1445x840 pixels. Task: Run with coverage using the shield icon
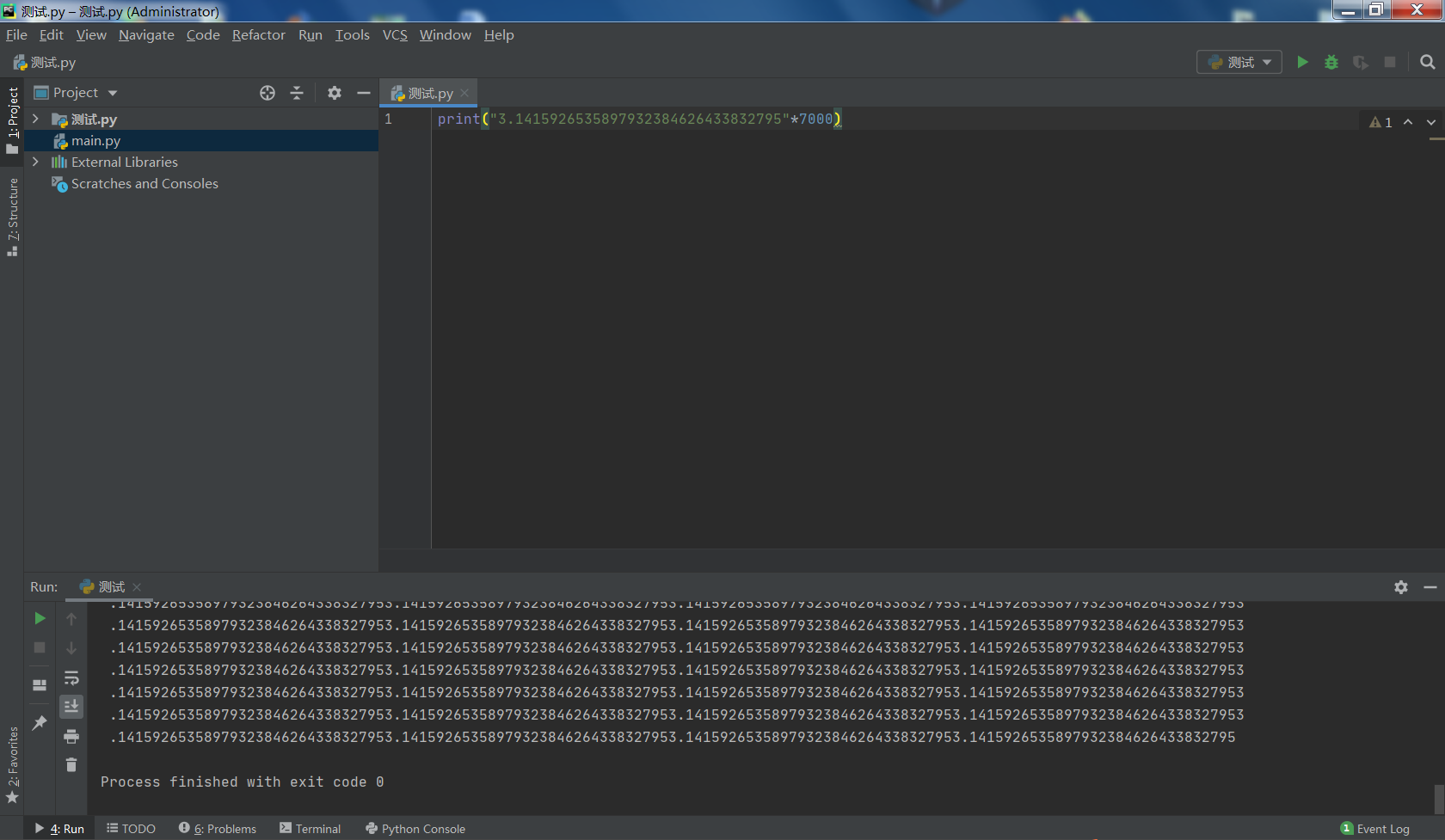pyautogui.click(x=1361, y=62)
